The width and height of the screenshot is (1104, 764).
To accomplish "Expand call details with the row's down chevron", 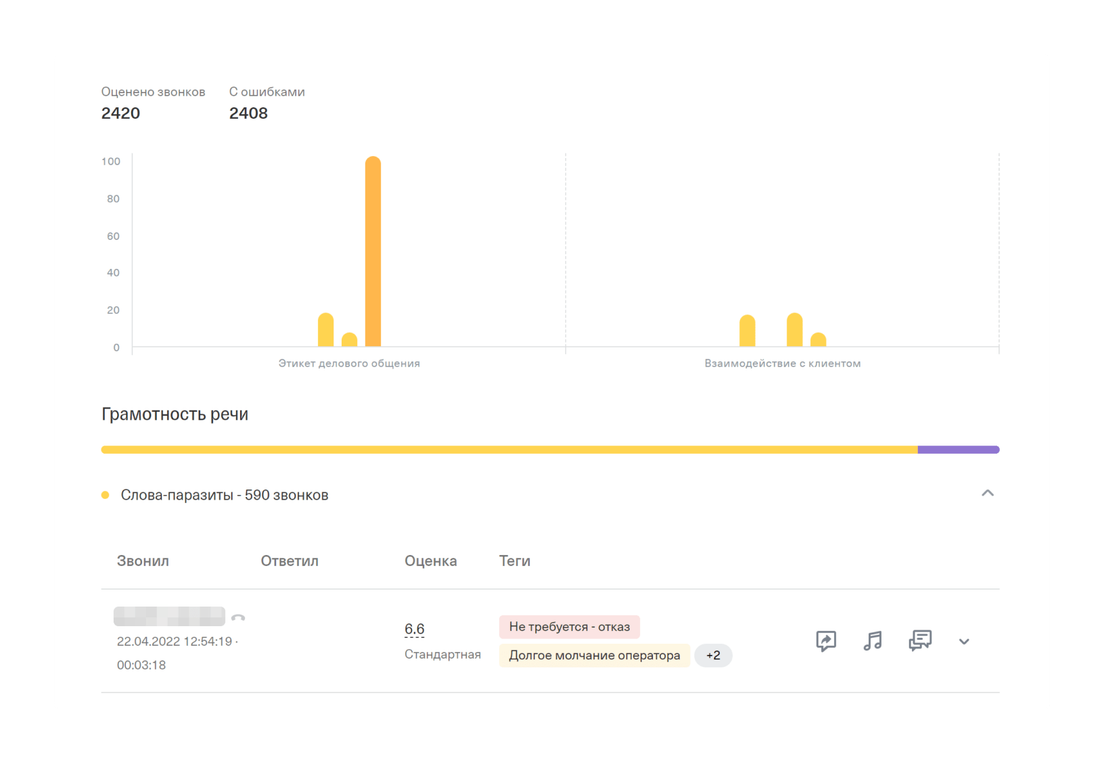I will click(964, 642).
